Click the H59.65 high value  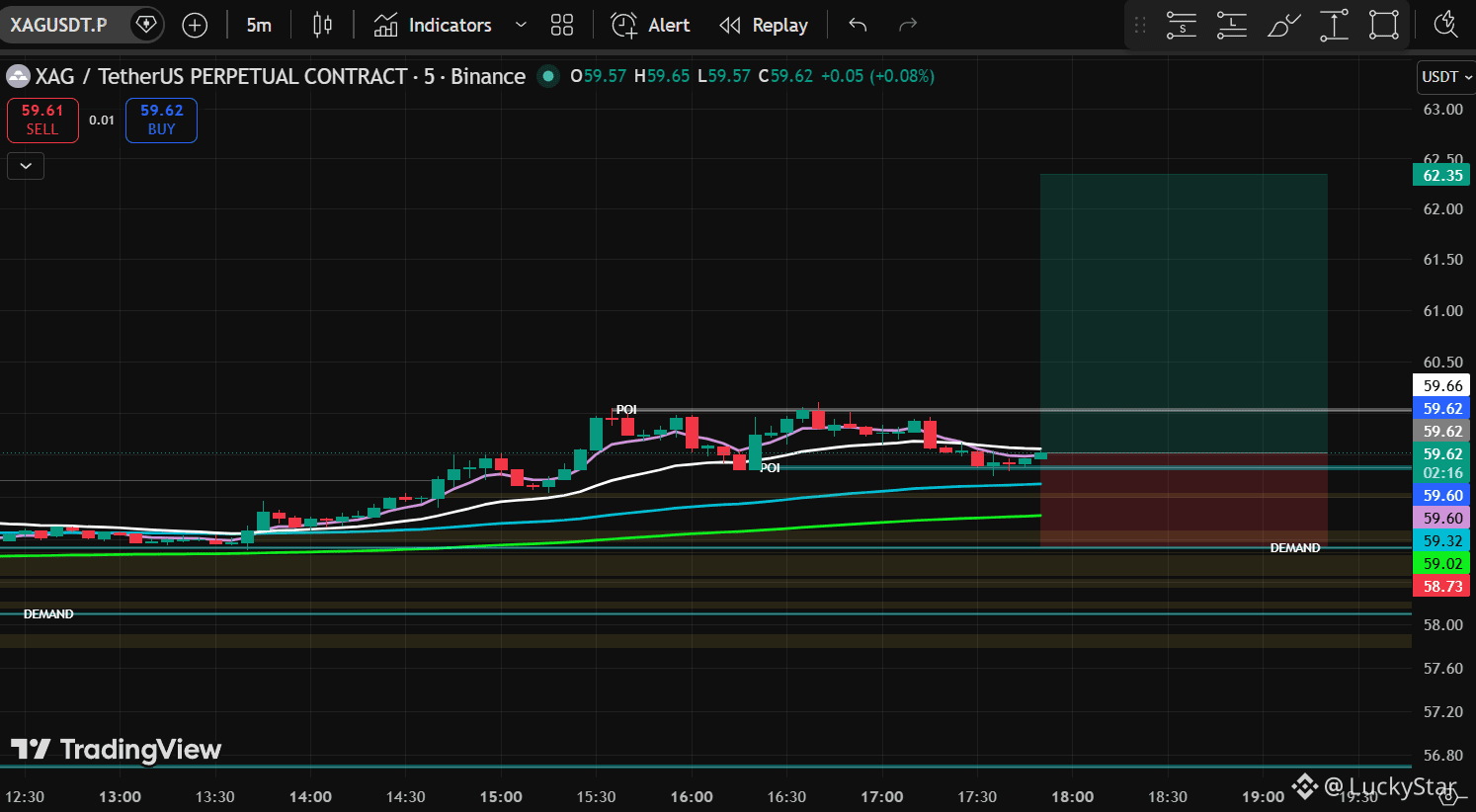pyautogui.click(x=662, y=76)
